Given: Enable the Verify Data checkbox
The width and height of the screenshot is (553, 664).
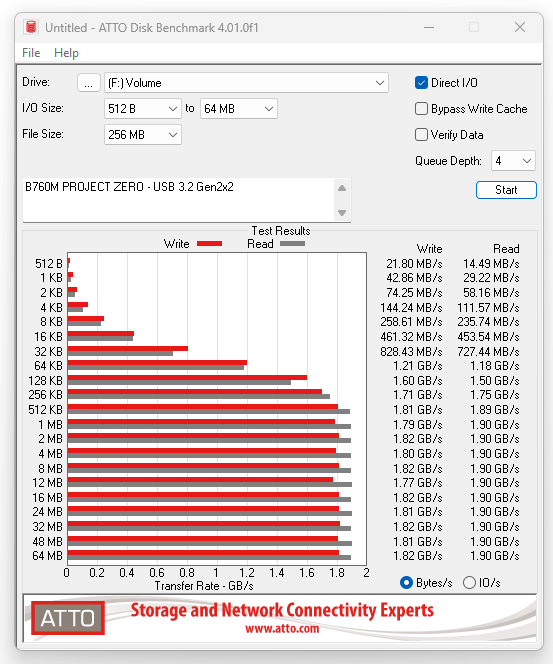Looking at the screenshot, I should coord(421,135).
